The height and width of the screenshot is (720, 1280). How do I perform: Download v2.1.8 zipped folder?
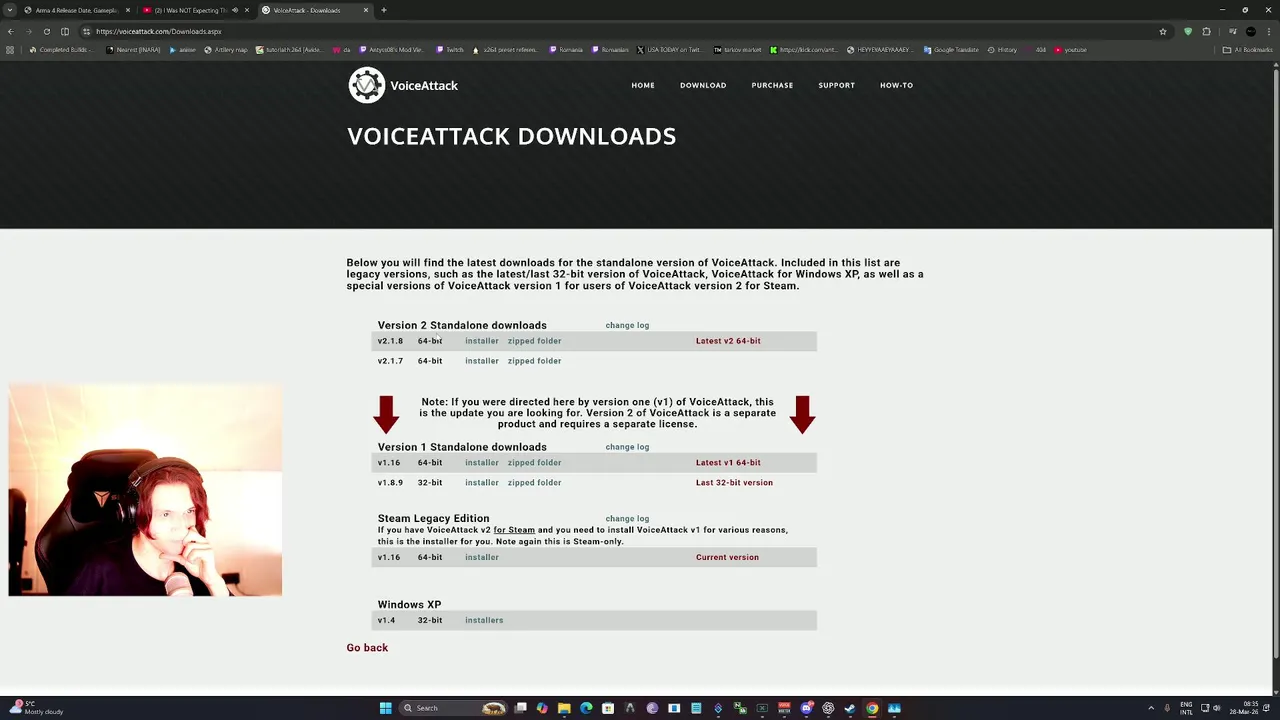[534, 341]
